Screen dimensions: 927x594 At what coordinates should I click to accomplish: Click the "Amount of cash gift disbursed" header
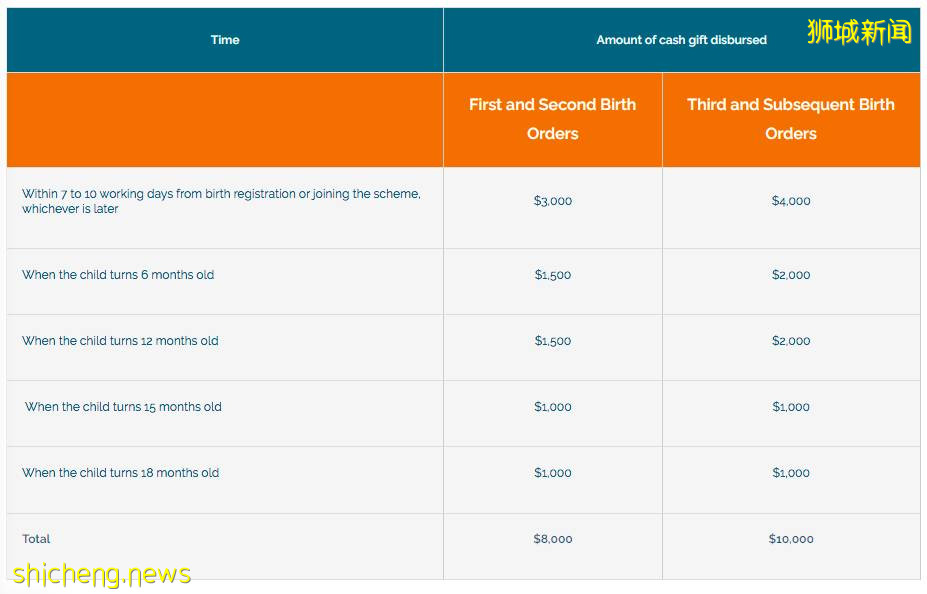click(681, 40)
